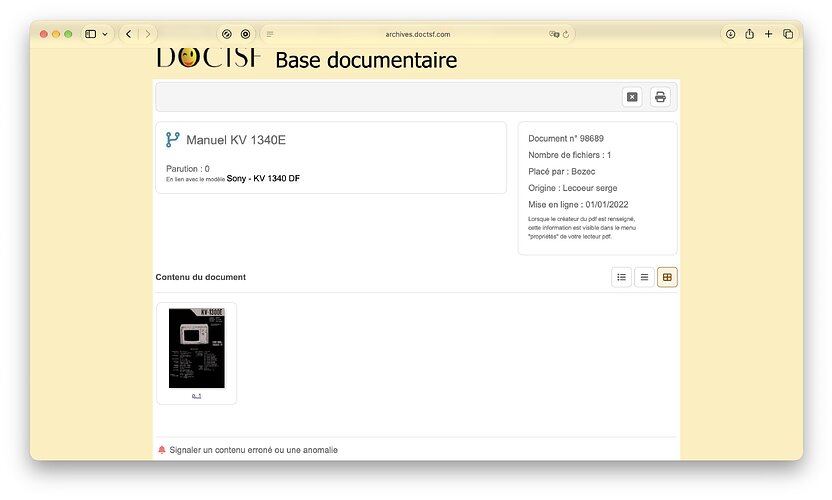Click the first extension icon left of address bar
Viewport: 832px width, 500px height.
(x=227, y=34)
